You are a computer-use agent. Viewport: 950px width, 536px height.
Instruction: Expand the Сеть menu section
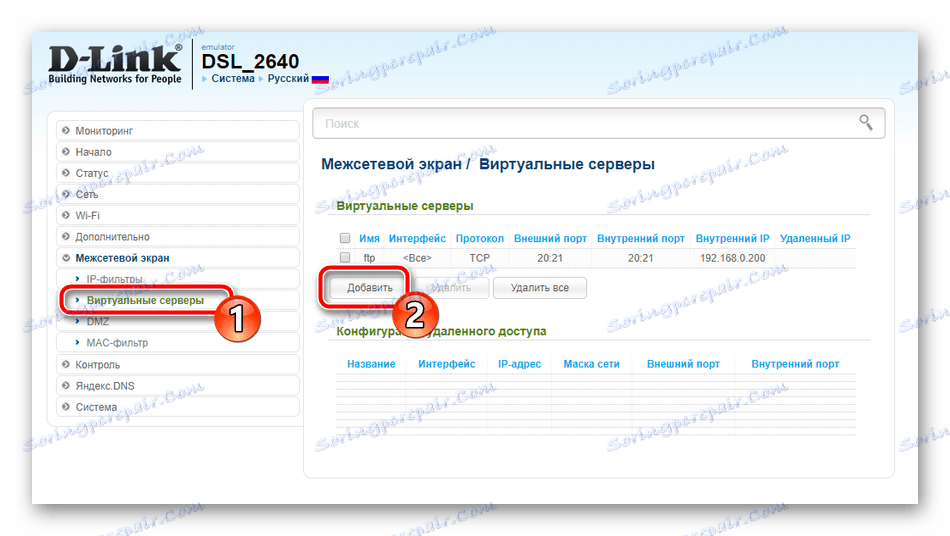pyautogui.click(x=178, y=194)
